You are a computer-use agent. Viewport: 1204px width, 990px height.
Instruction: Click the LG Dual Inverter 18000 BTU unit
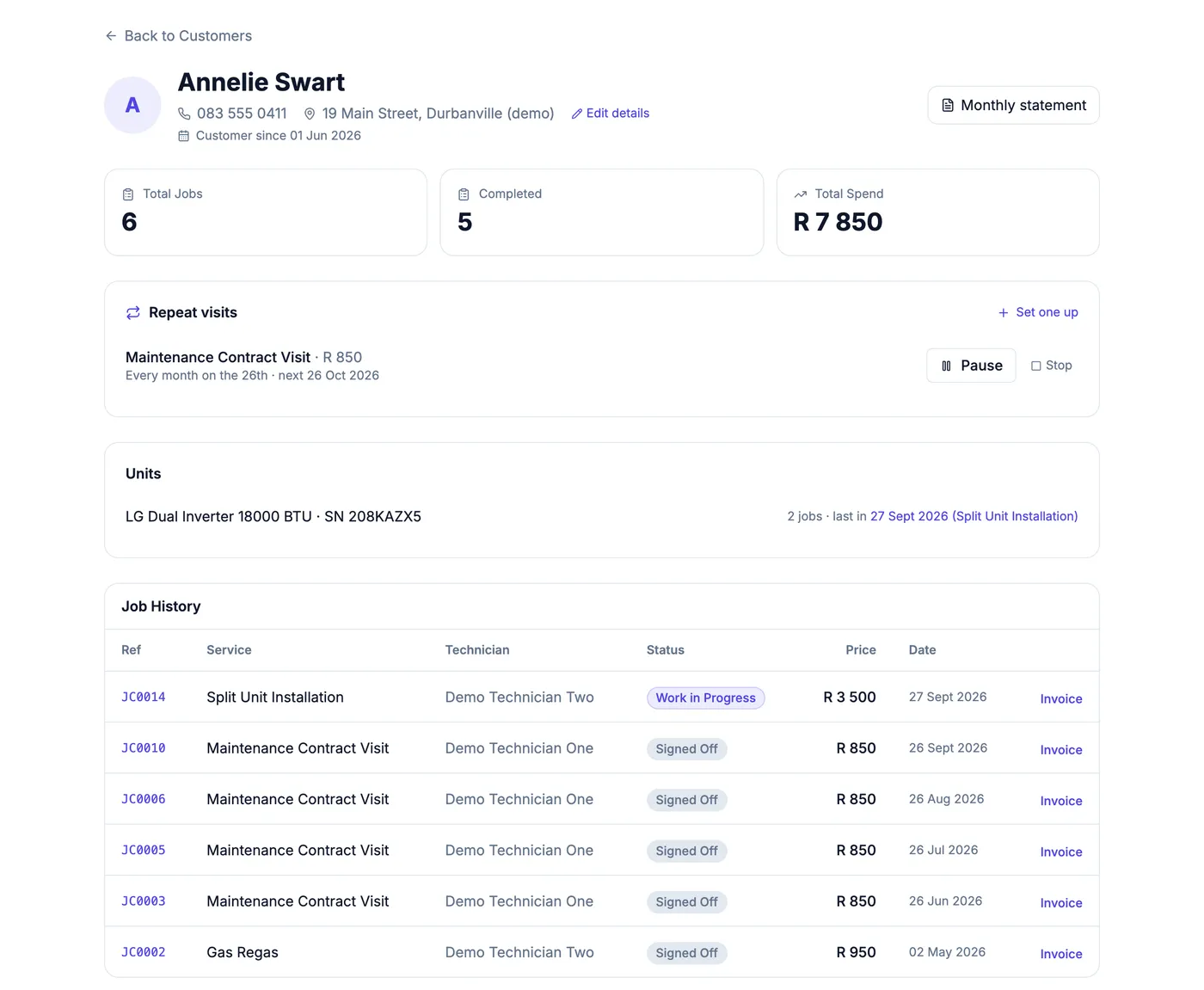click(273, 517)
